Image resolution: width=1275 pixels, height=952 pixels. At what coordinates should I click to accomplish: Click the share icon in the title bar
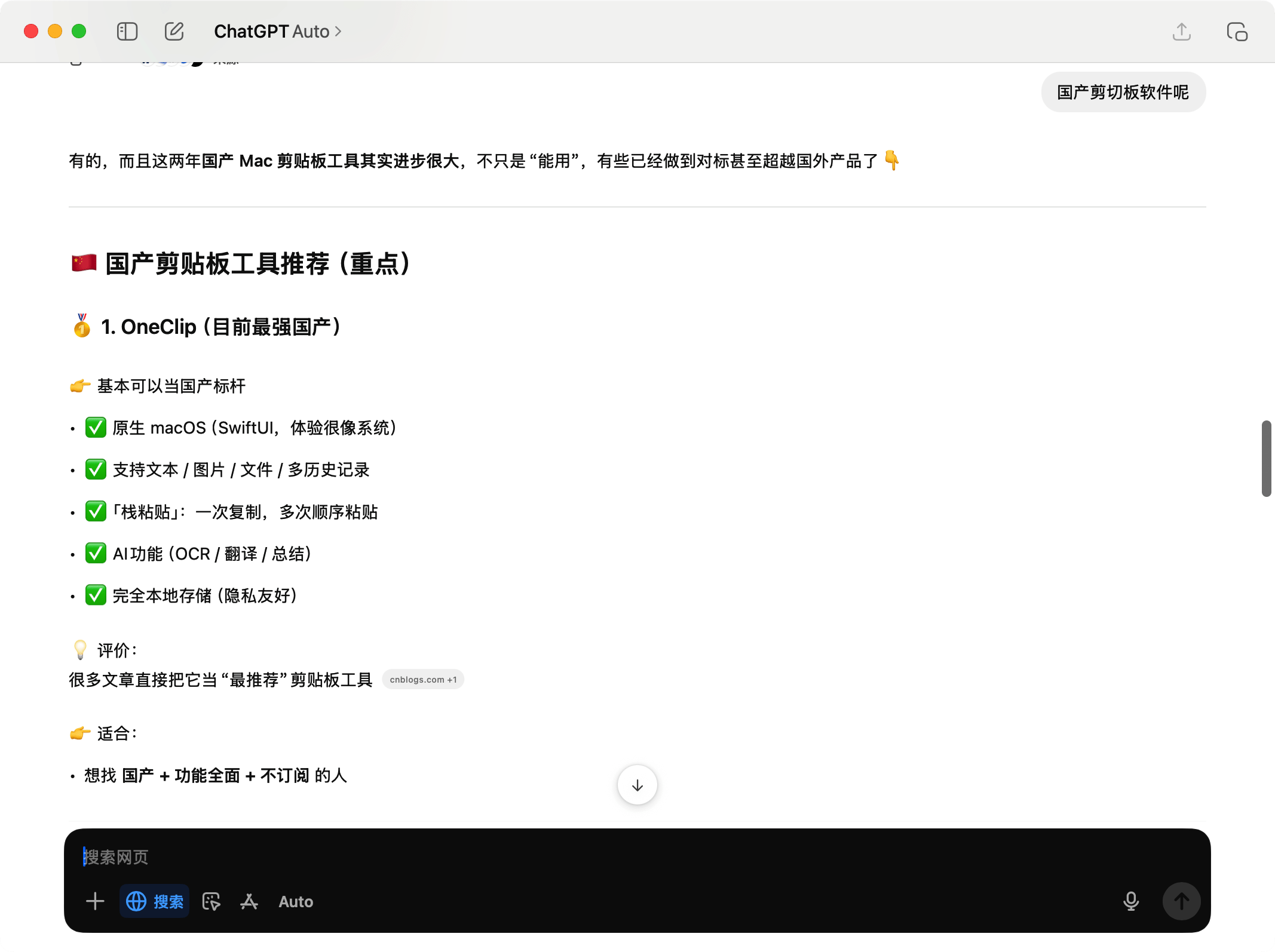point(1181,31)
